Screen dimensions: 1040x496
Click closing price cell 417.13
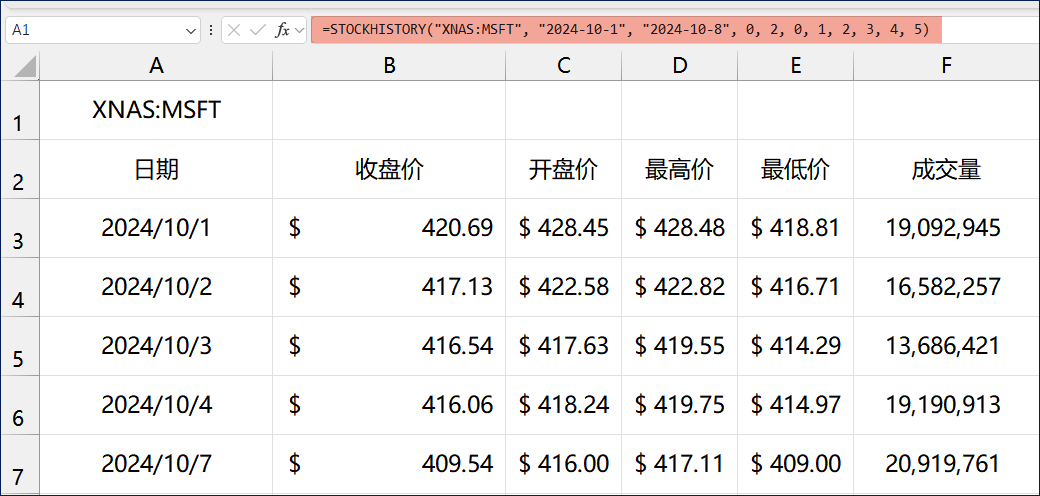point(389,288)
